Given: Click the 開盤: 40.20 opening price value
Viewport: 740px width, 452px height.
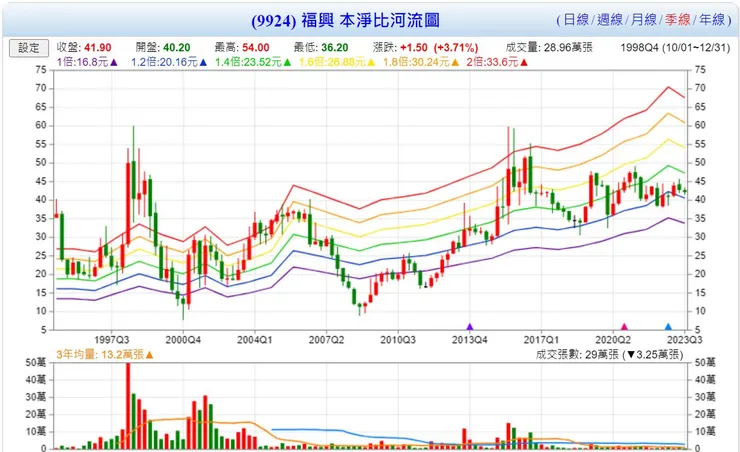Looking at the screenshot, I should point(163,48).
